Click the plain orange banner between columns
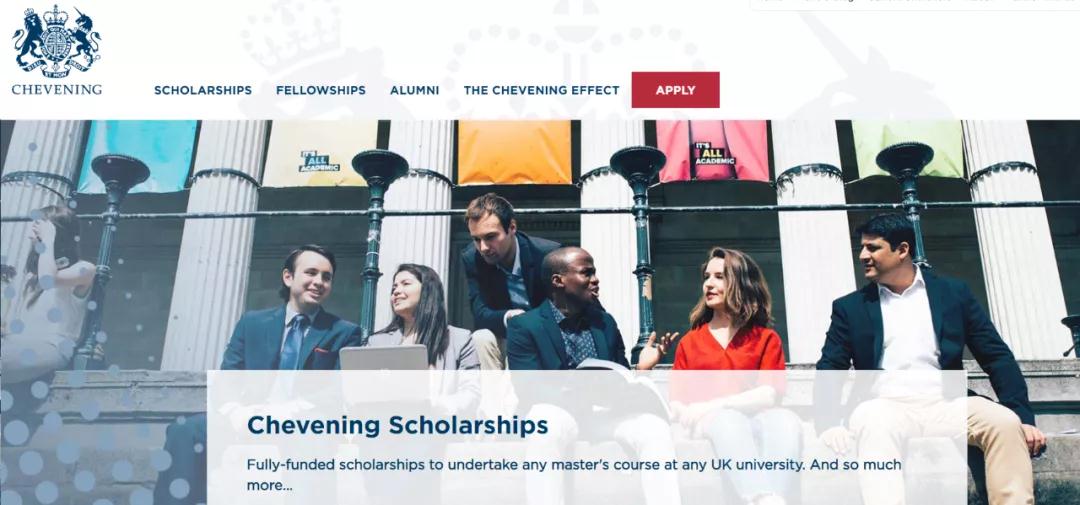 click(513, 152)
